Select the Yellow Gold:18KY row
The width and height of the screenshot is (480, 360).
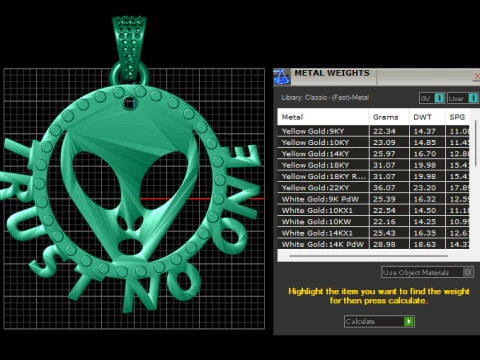tap(373, 165)
